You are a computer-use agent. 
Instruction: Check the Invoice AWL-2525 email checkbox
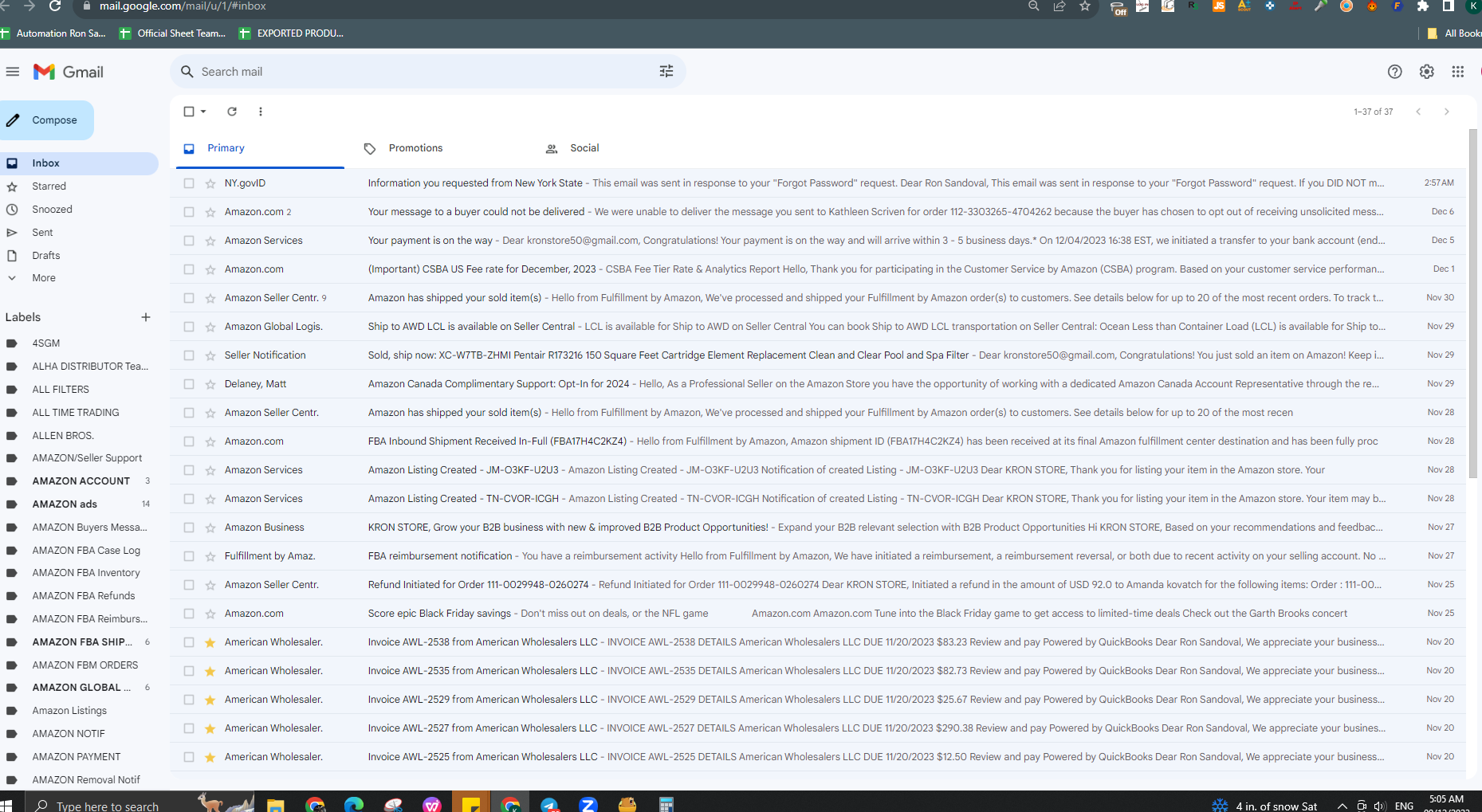pyautogui.click(x=189, y=757)
